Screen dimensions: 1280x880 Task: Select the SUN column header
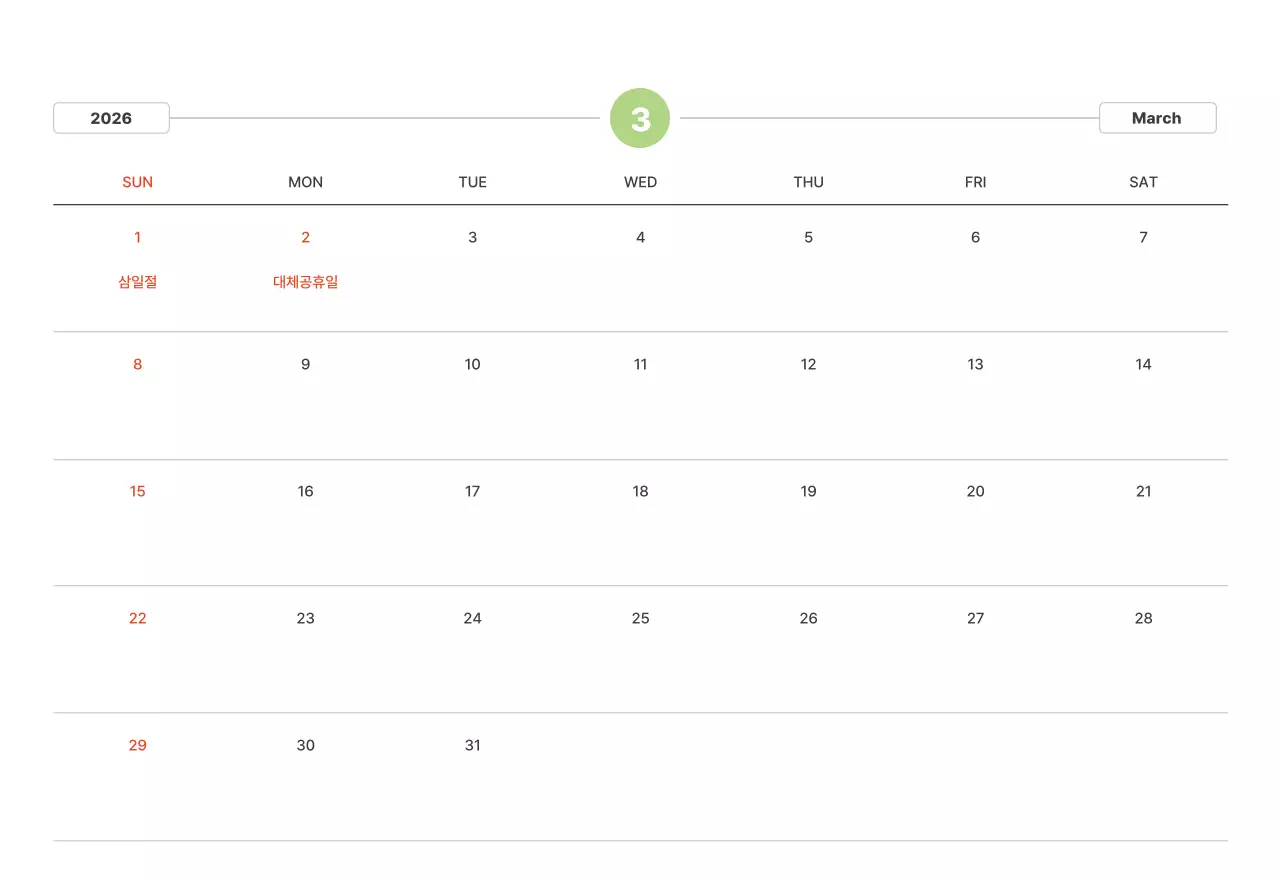tap(138, 182)
